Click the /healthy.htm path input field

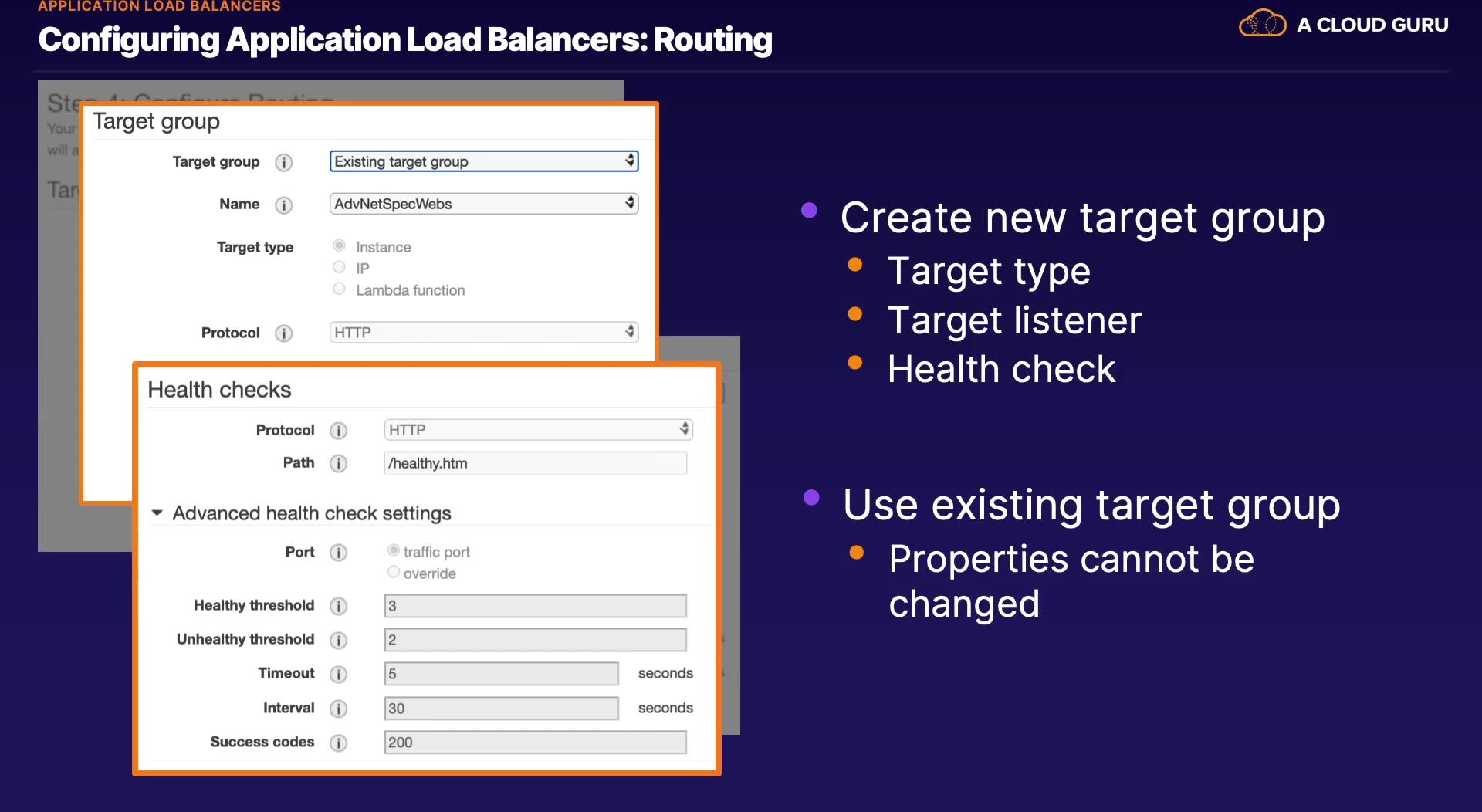(x=536, y=463)
